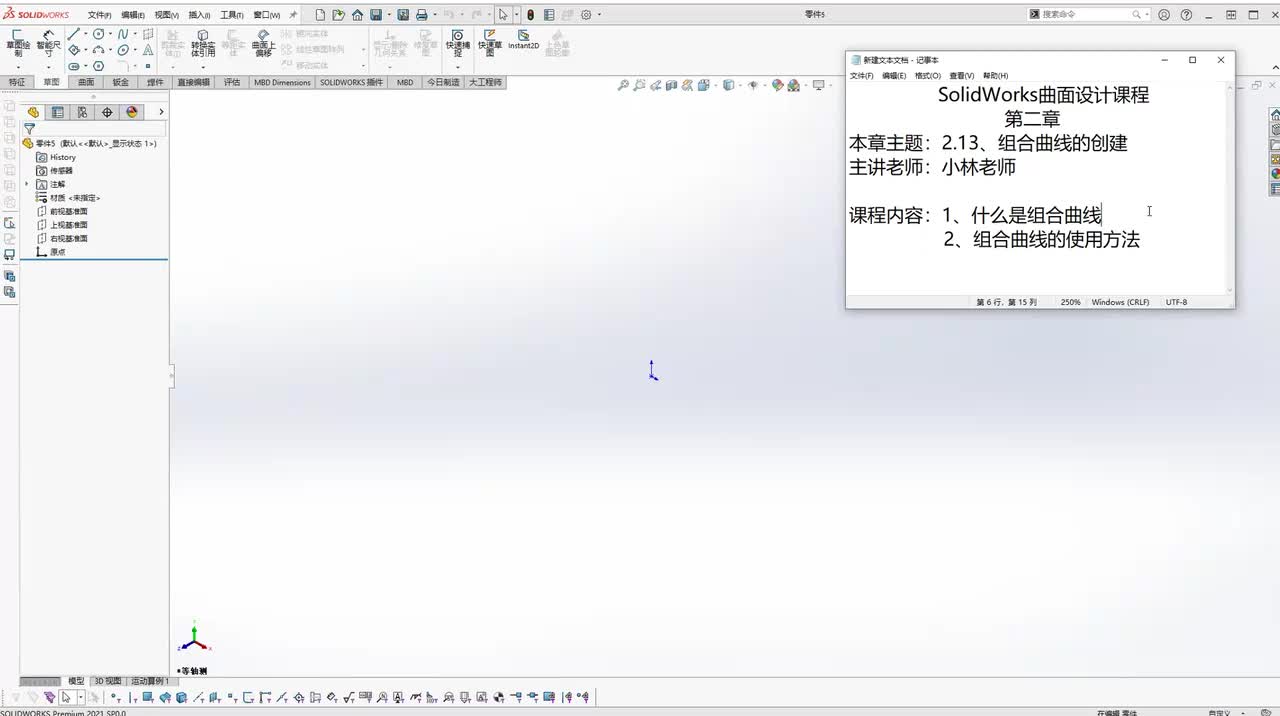Pin the SolidWorks menu bar with the pushpin
The height and width of the screenshot is (716, 1280).
[x=293, y=15]
